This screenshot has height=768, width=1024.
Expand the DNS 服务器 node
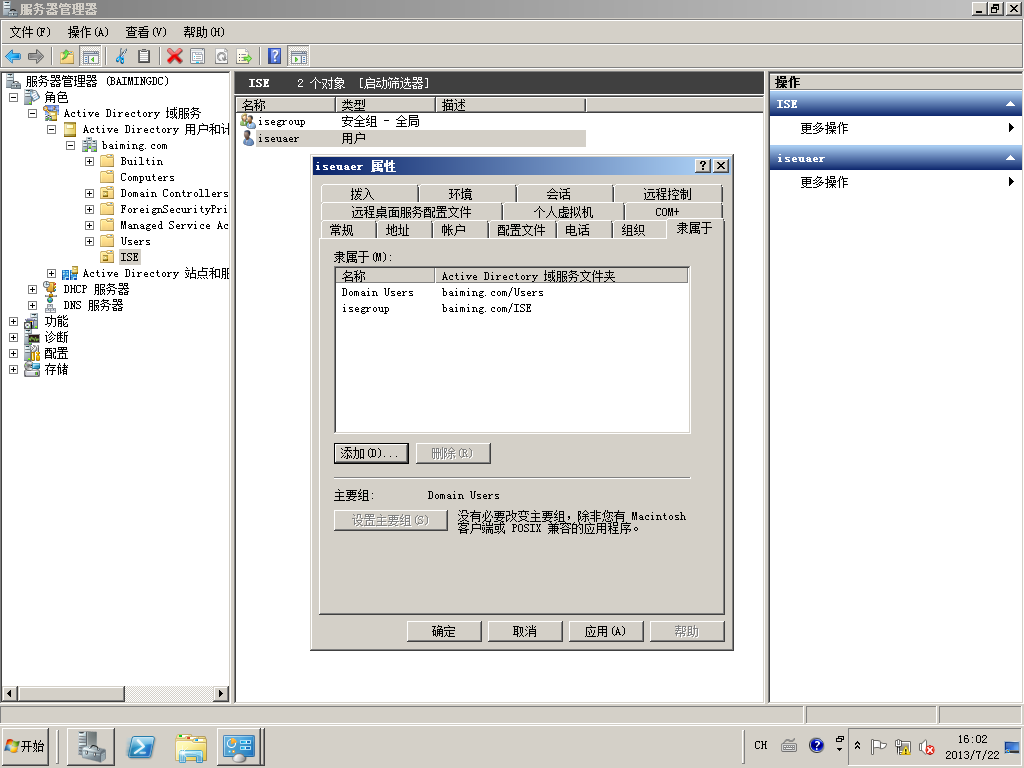[32, 305]
